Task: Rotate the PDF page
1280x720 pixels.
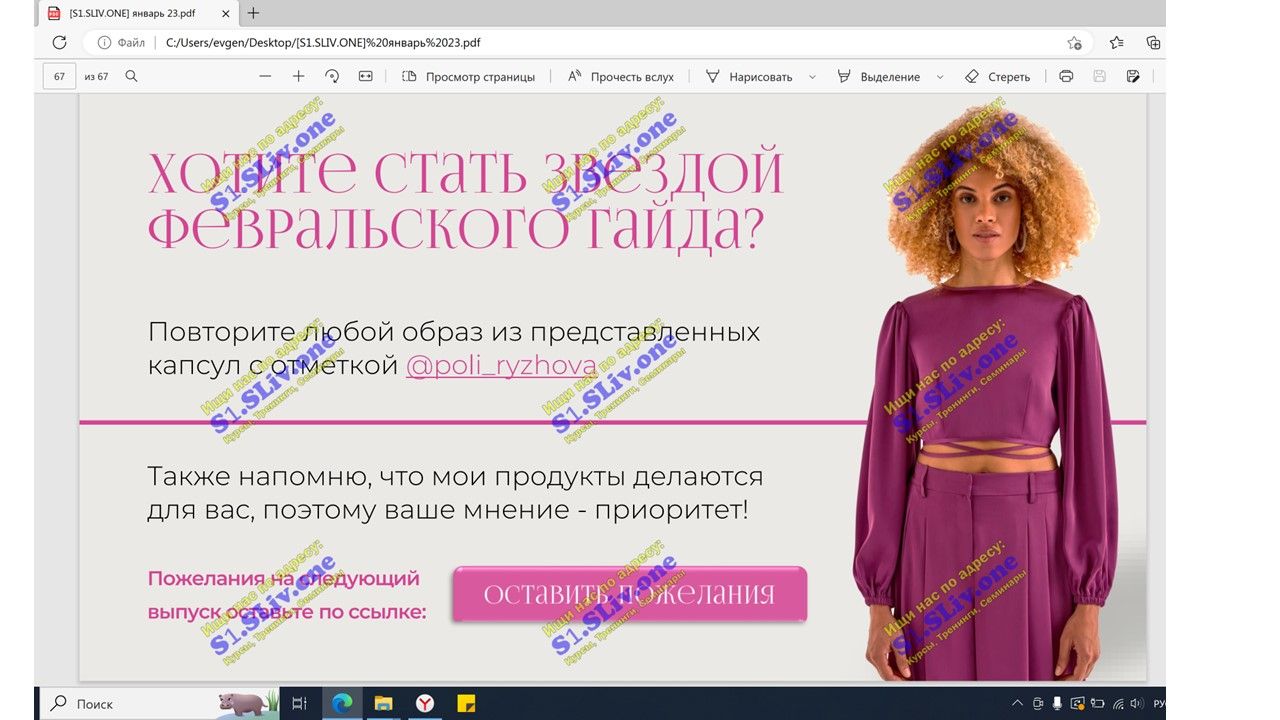Action: coord(332,76)
